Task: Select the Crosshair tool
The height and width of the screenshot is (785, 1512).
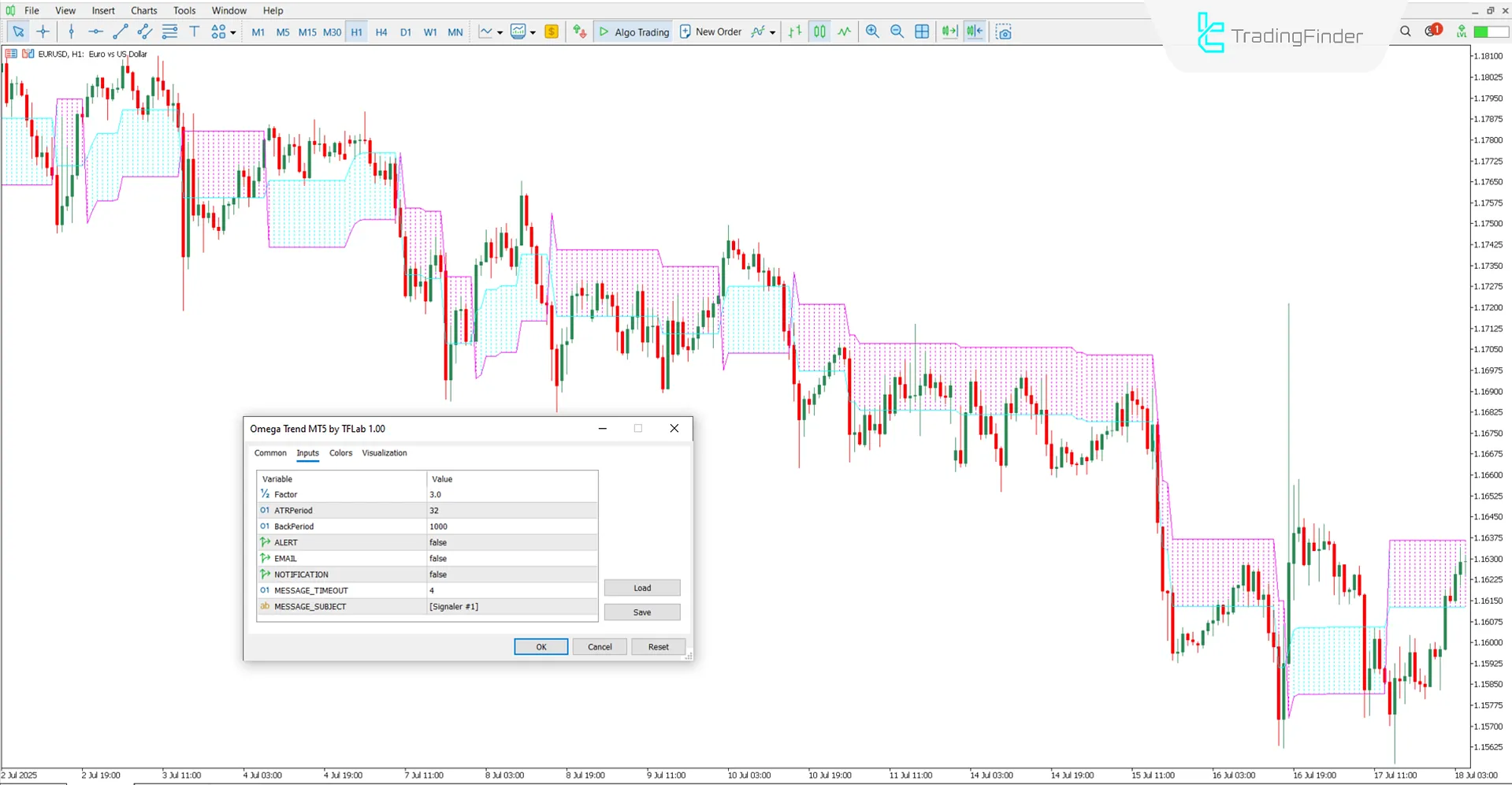Action: click(x=43, y=32)
